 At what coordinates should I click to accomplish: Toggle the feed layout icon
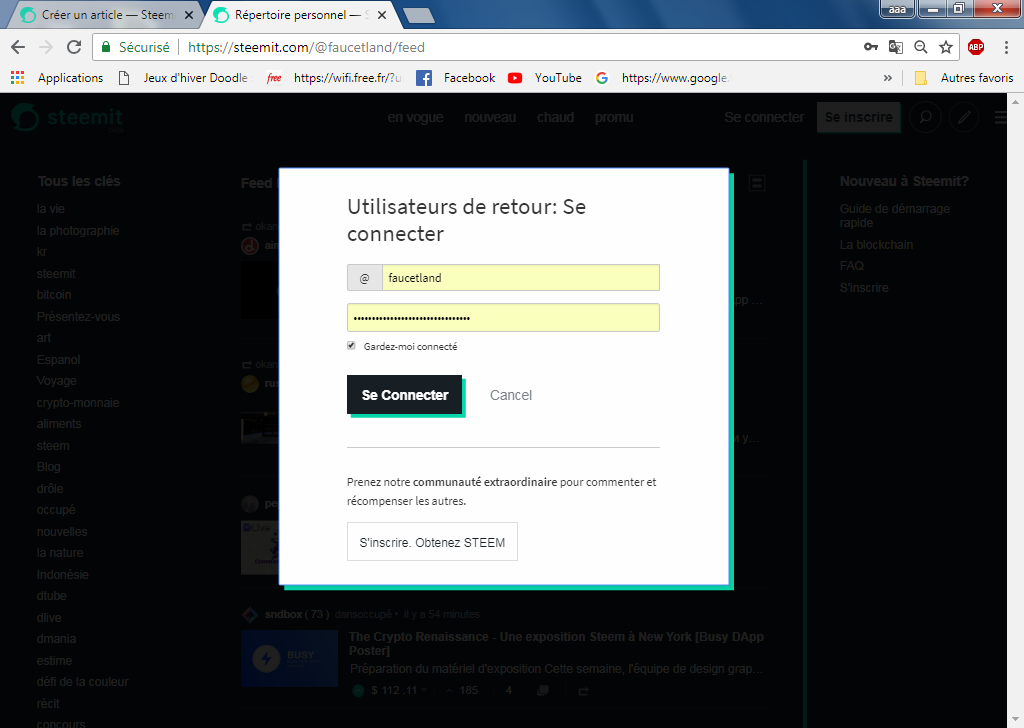coord(756,183)
